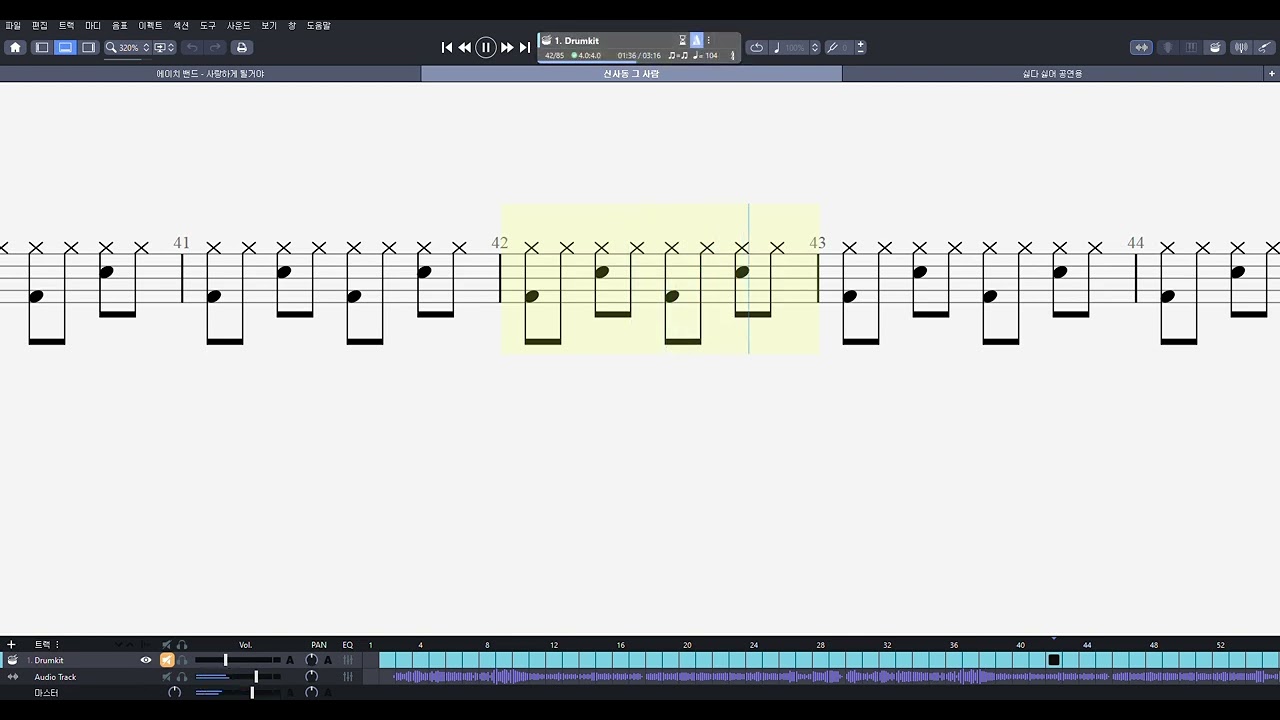
Task: Mute the Audio Track
Action: [167, 677]
